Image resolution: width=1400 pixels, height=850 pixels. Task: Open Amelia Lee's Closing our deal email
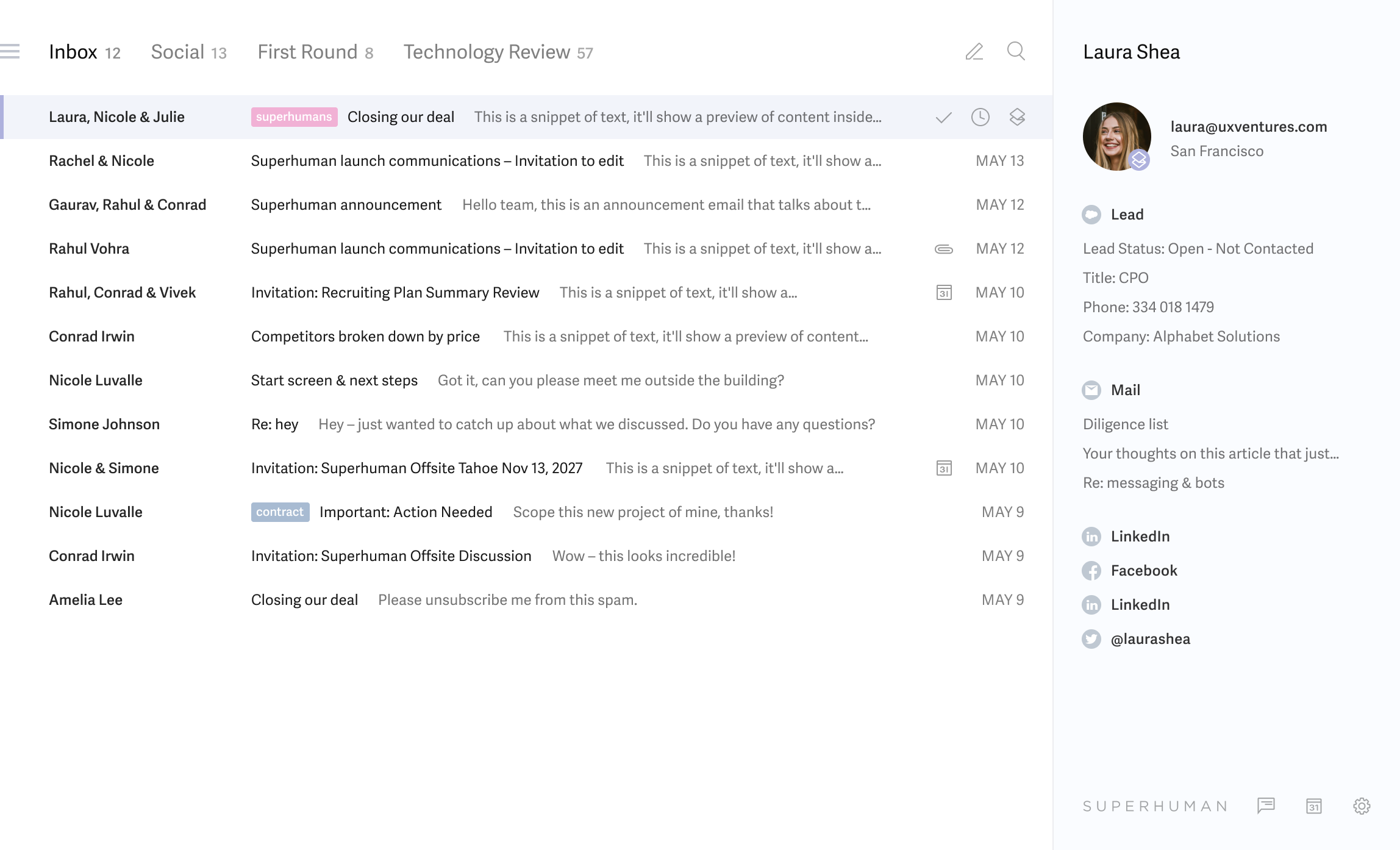coord(526,600)
